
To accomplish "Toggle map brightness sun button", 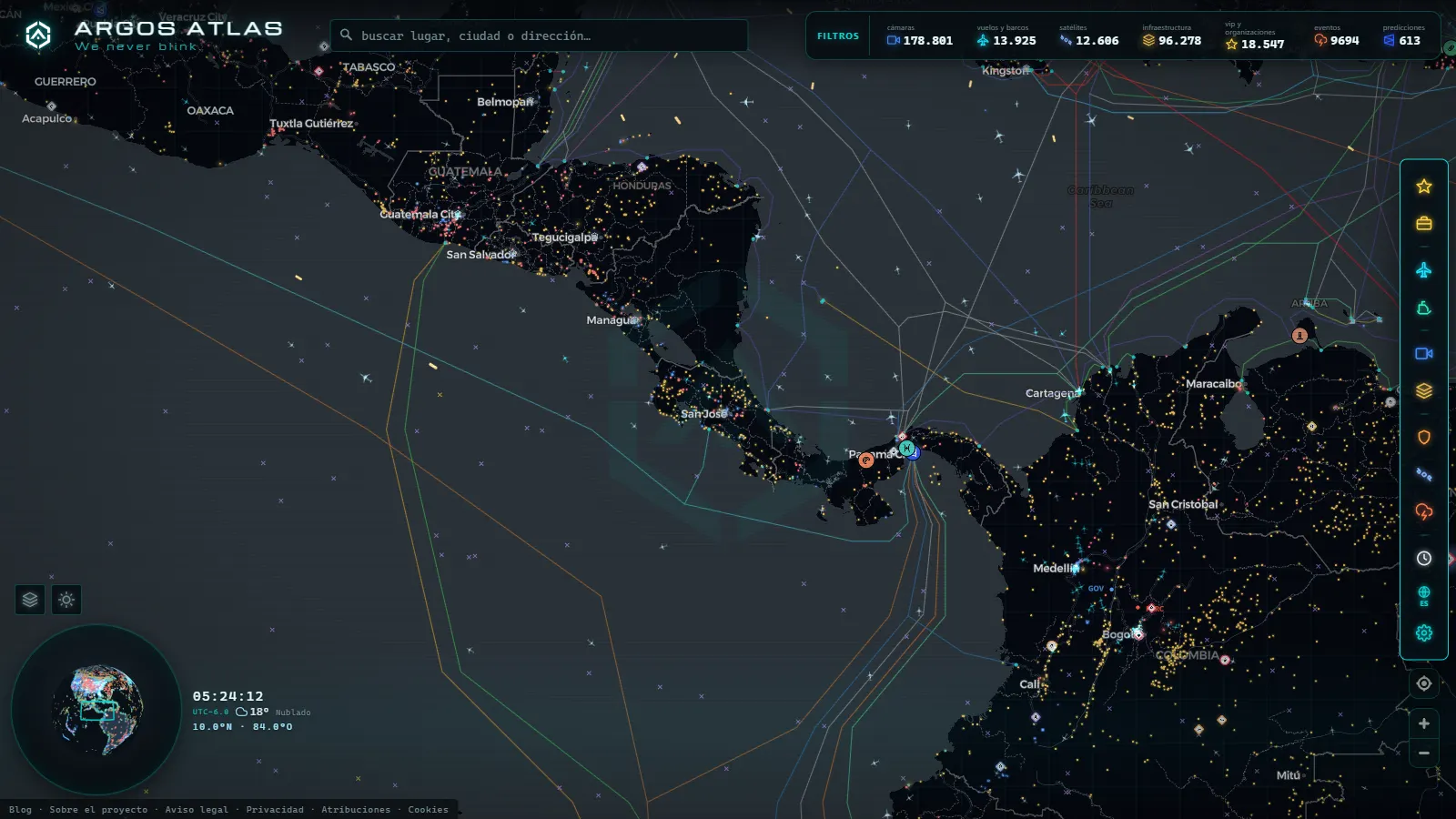I will click(66, 600).
